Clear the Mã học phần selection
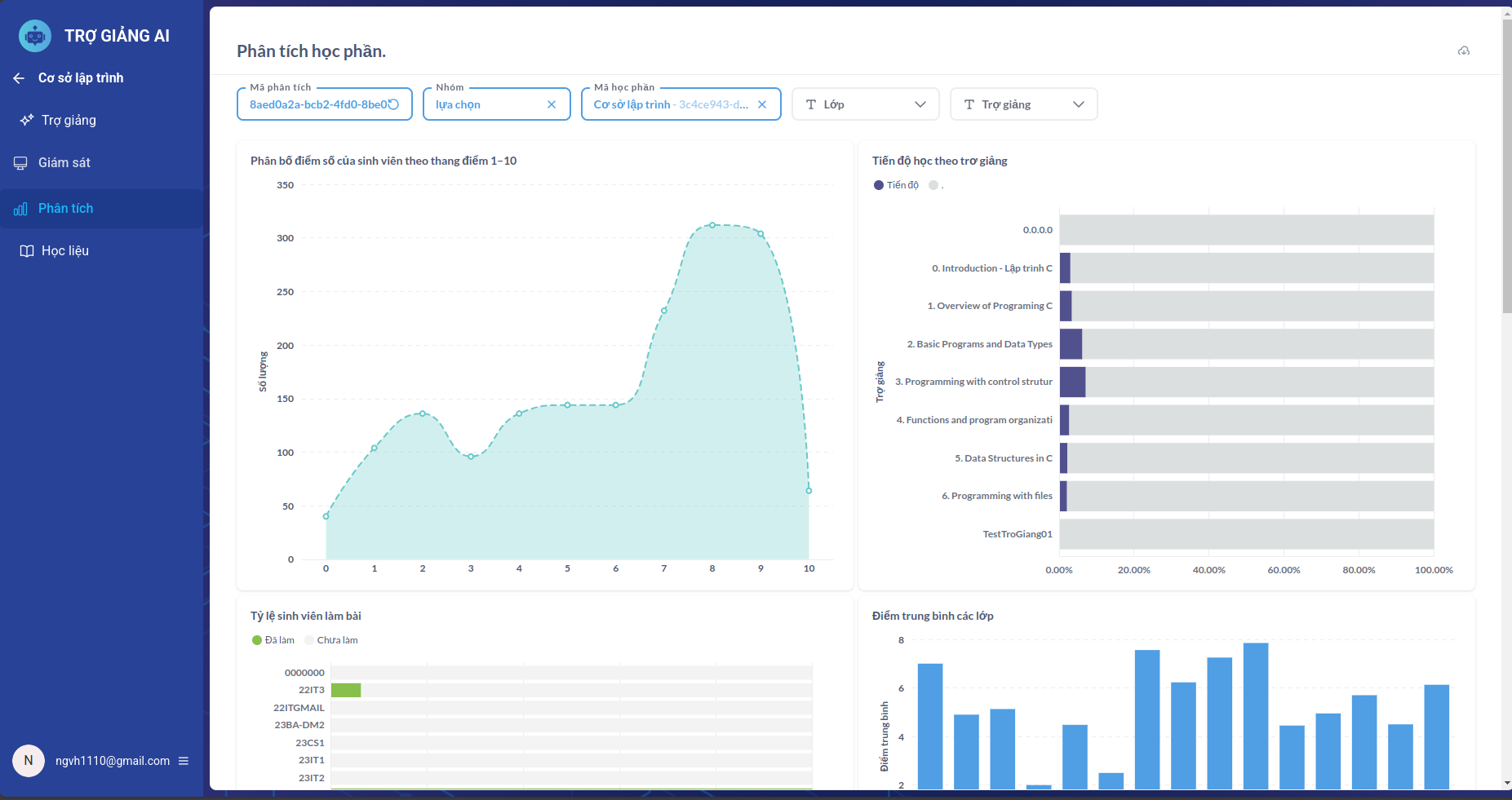 [x=762, y=104]
